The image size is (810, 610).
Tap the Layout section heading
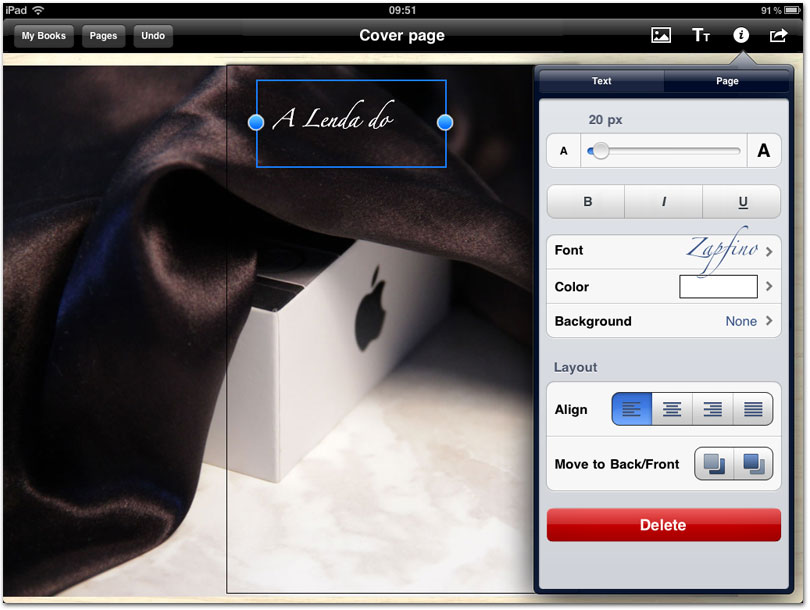tap(575, 367)
